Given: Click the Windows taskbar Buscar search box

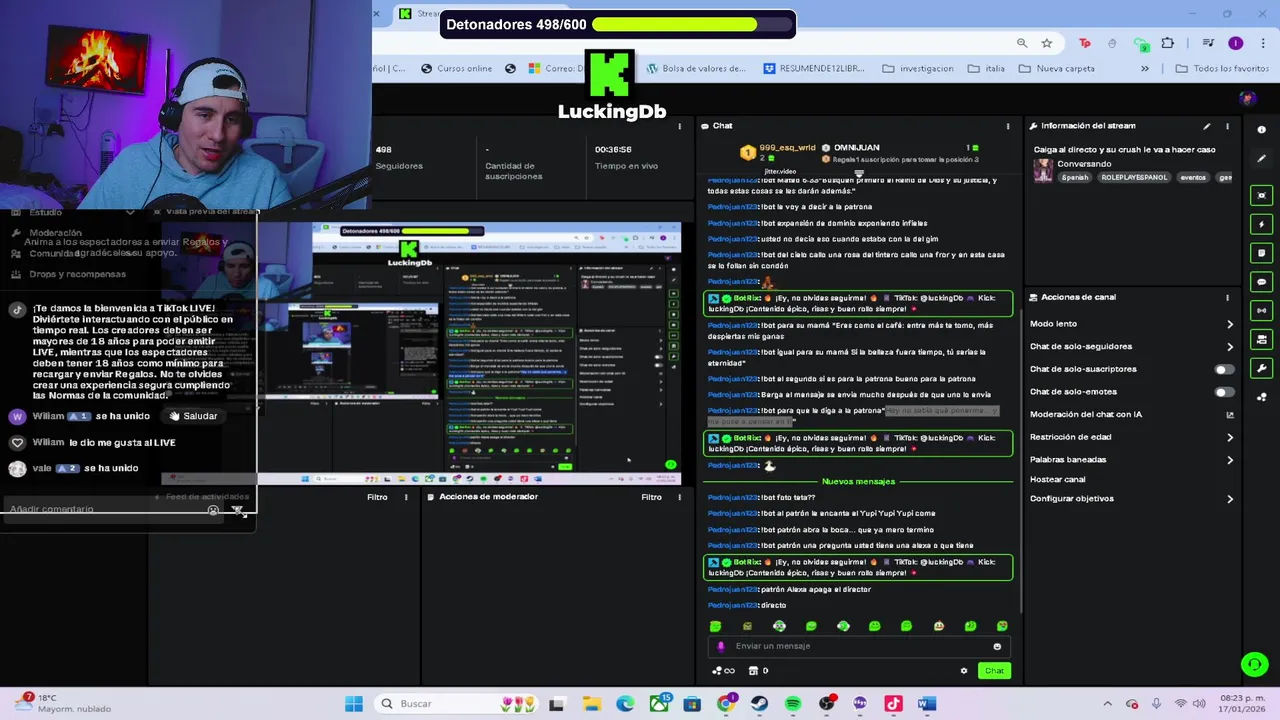Looking at the screenshot, I should (454, 704).
